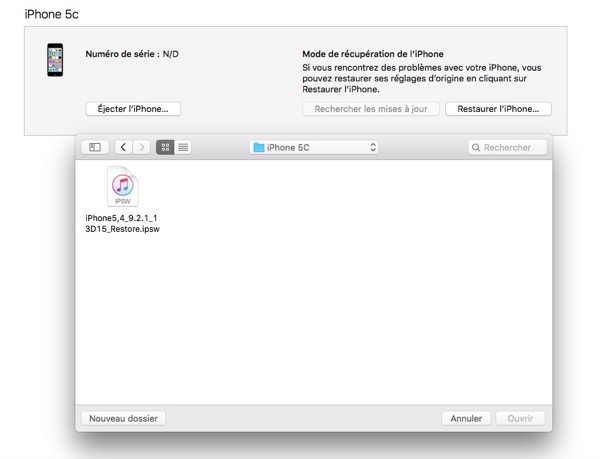Click Mode de récupération de l'iPhone heading
The height and width of the screenshot is (459, 600).
coord(373,54)
